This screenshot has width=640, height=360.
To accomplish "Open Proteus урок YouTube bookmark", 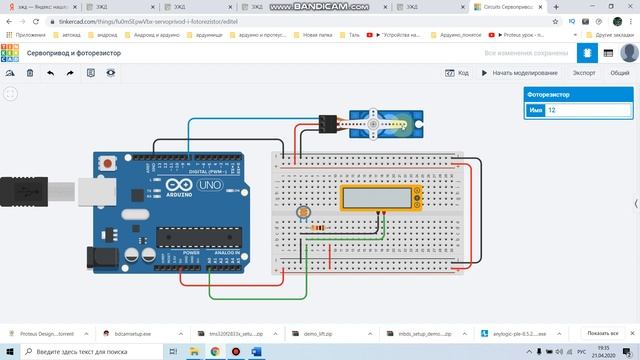I will tap(517, 35).
